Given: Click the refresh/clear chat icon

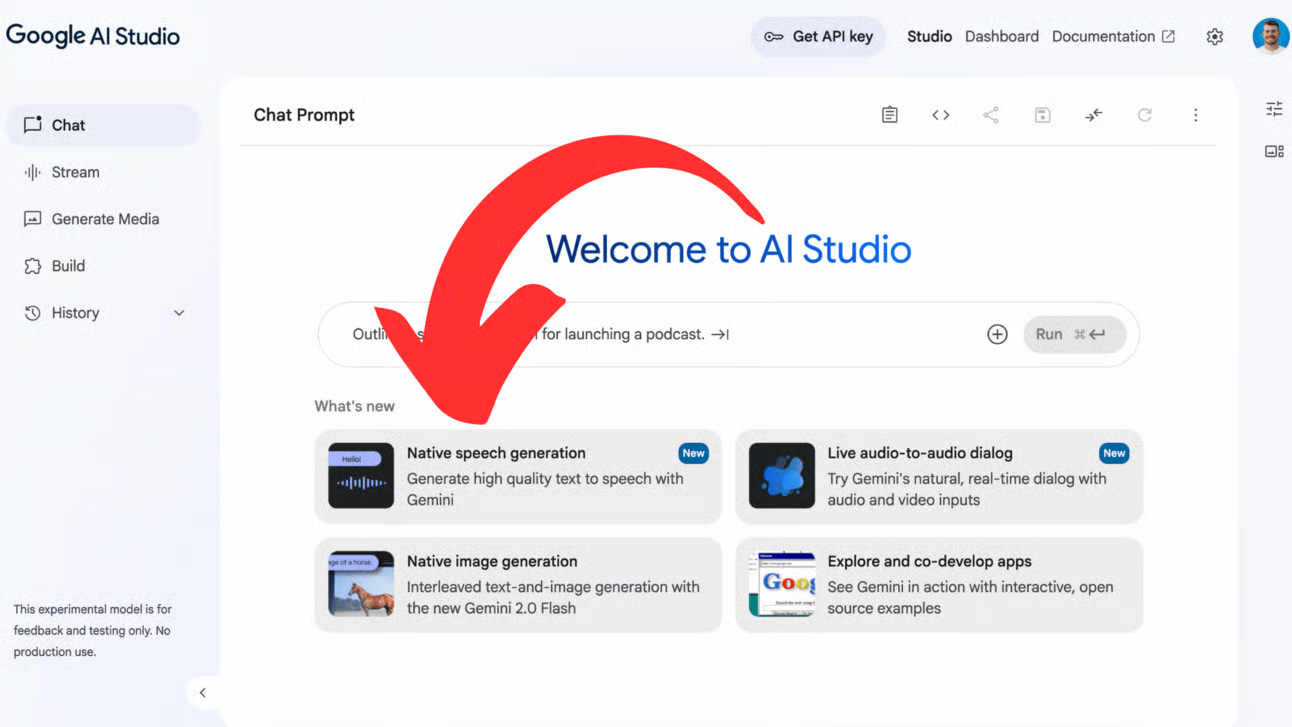Looking at the screenshot, I should 1144,115.
